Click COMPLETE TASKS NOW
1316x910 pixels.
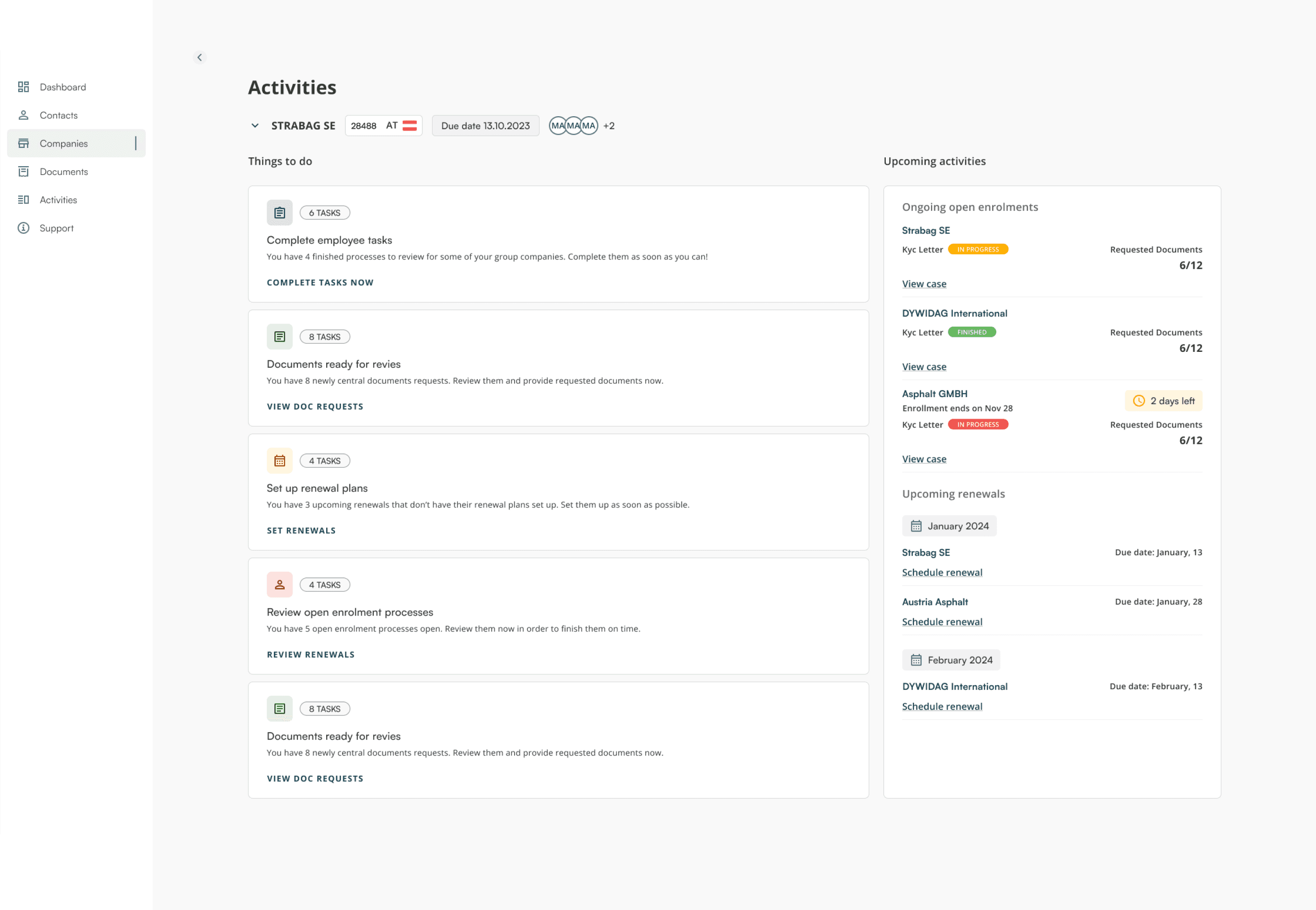click(x=320, y=282)
